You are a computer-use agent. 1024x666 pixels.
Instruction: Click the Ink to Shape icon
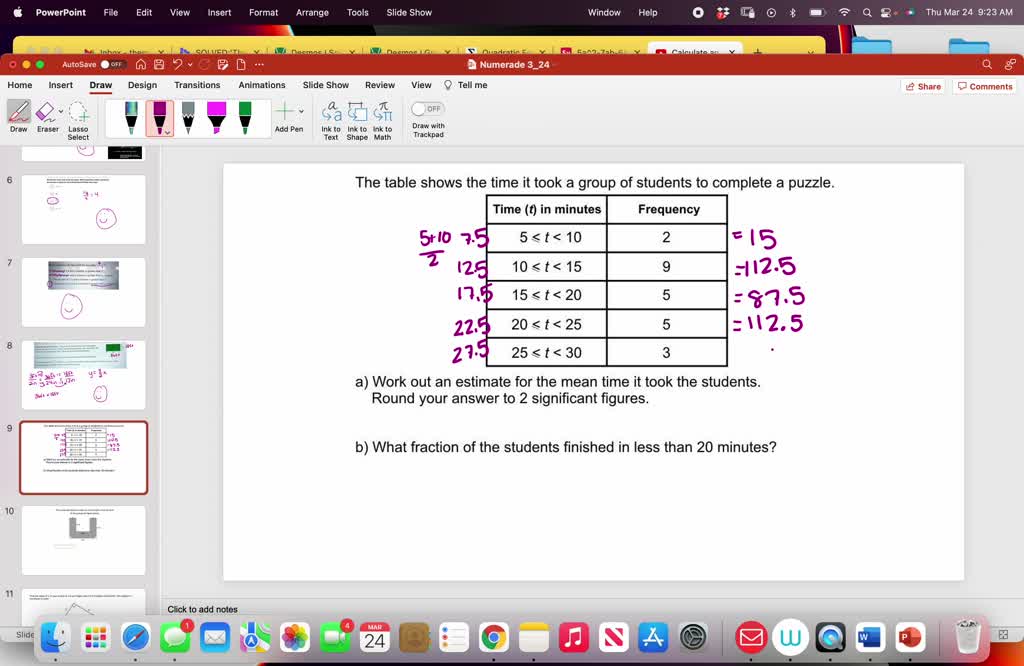[357, 119]
